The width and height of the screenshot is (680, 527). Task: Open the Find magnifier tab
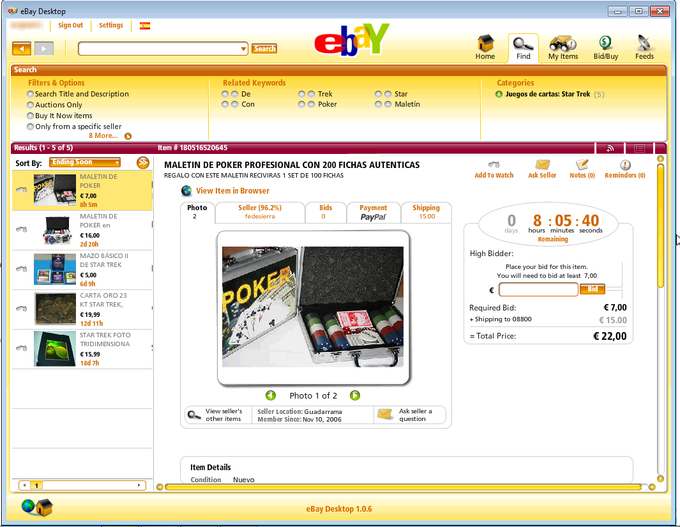(523, 47)
